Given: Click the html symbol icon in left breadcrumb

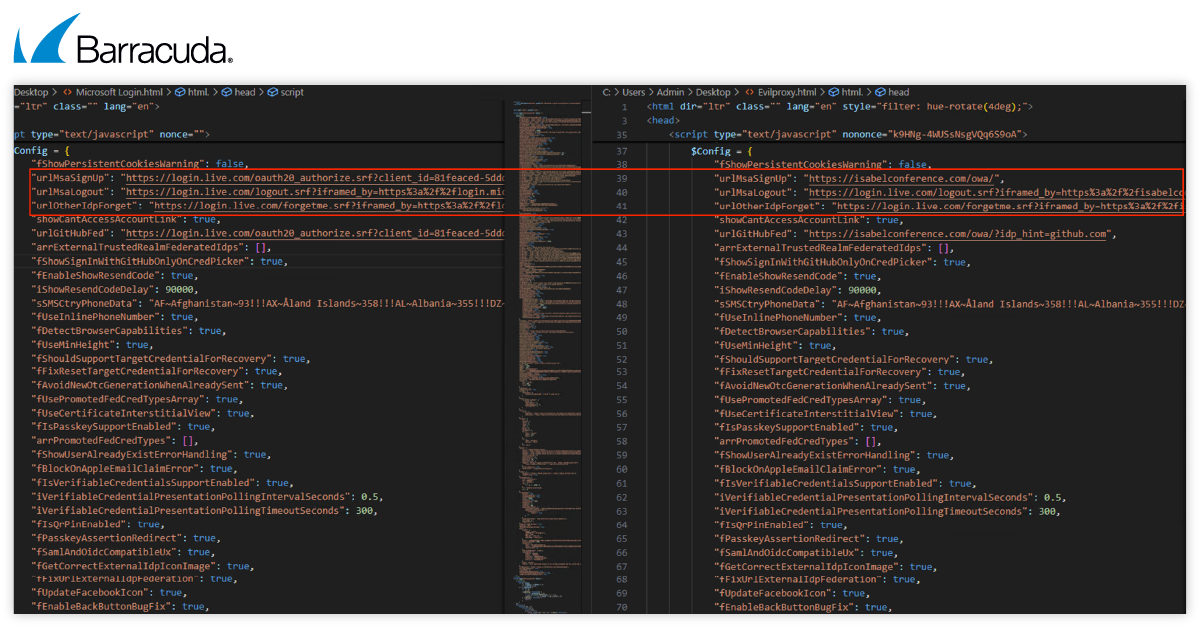Looking at the screenshot, I should pos(180,92).
